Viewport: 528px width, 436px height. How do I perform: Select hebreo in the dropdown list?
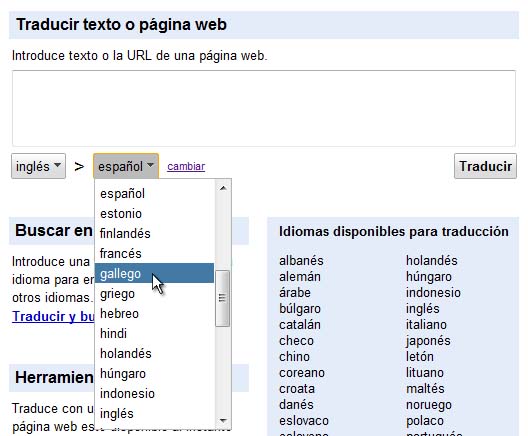tap(154, 313)
